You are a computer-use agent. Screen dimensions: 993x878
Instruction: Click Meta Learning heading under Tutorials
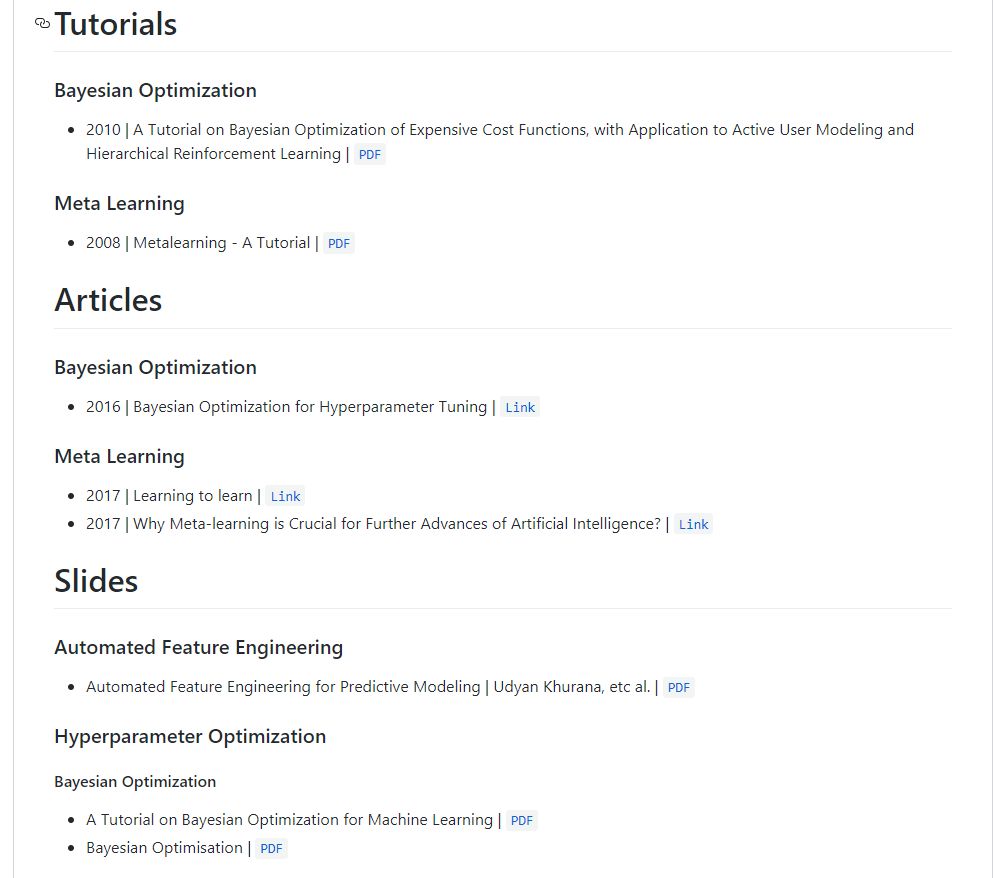[119, 203]
